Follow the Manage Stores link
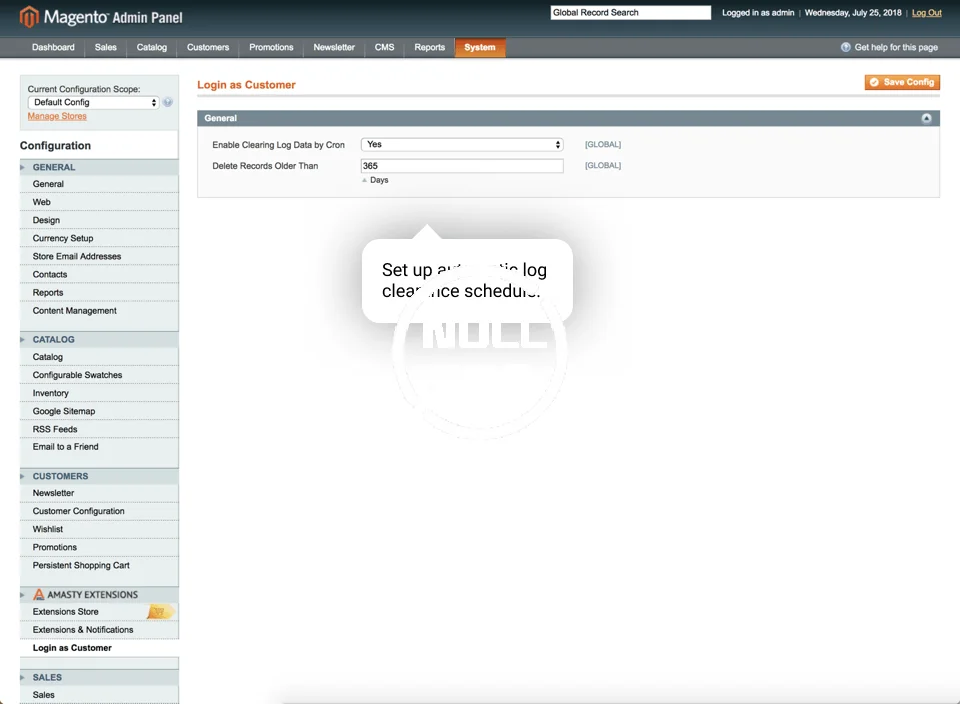 point(57,116)
